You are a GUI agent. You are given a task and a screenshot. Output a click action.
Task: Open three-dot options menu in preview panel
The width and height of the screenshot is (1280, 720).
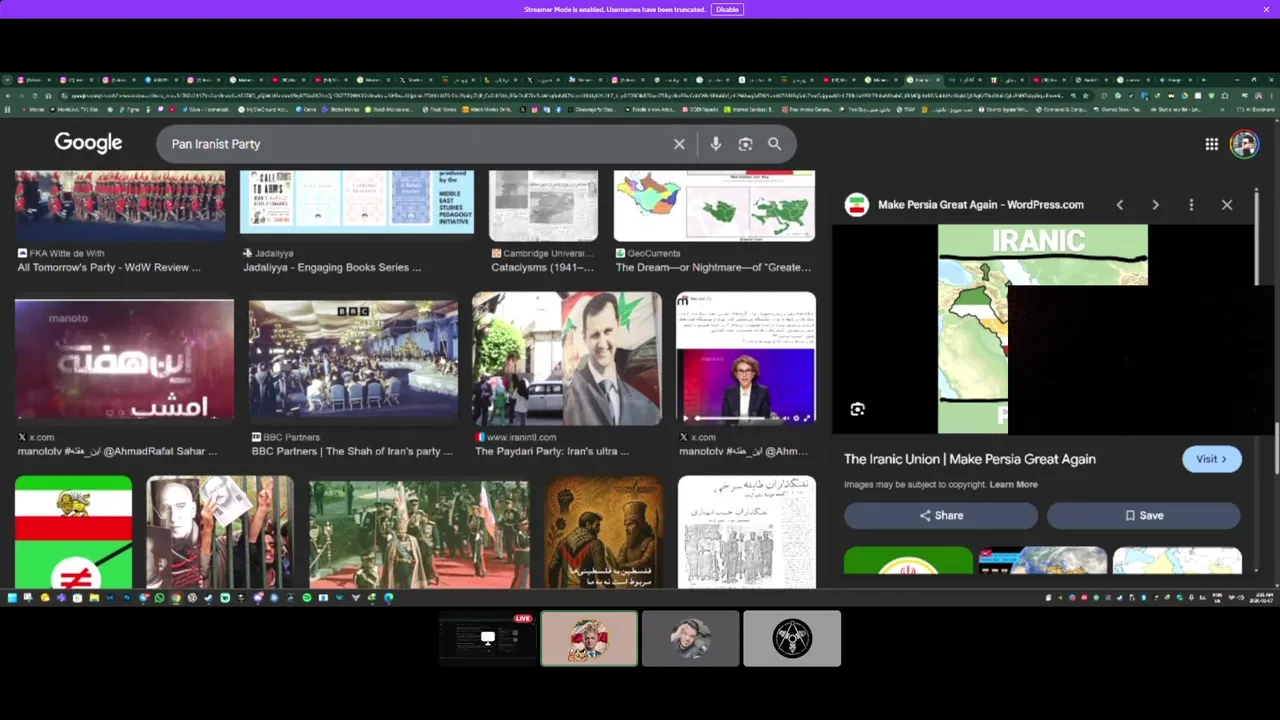(1191, 205)
